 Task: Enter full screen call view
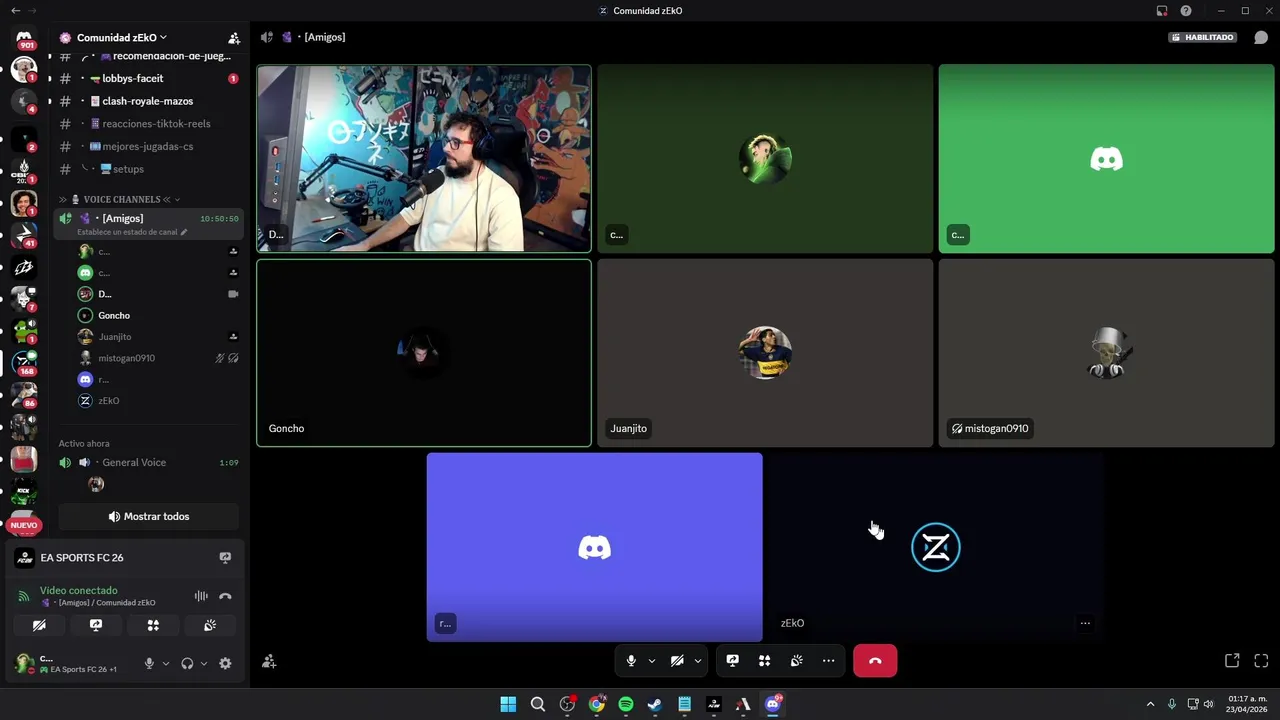(x=1261, y=661)
